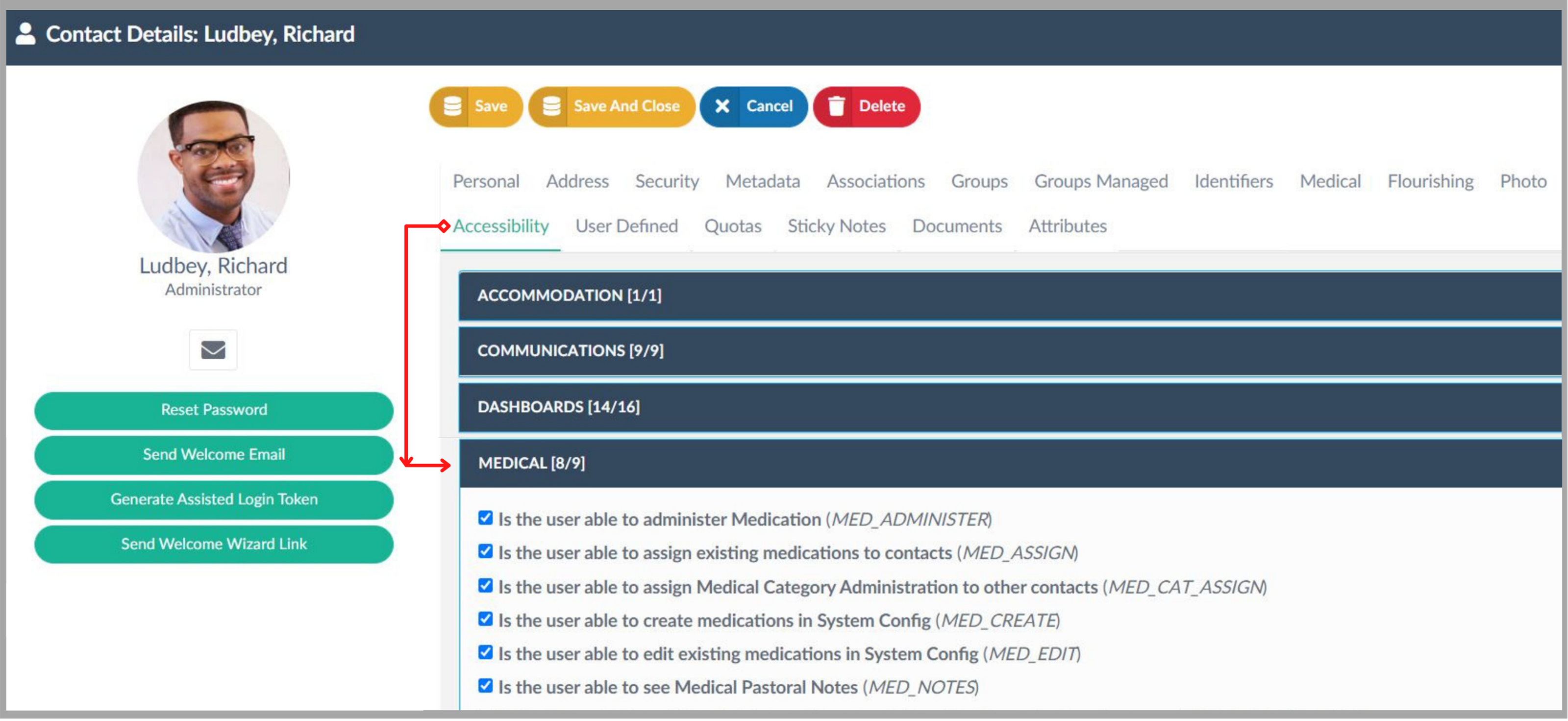Image resolution: width=1568 pixels, height=721 pixels.
Task: Toggle the MED_CAT_ASSIGN checkbox
Action: point(485,585)
